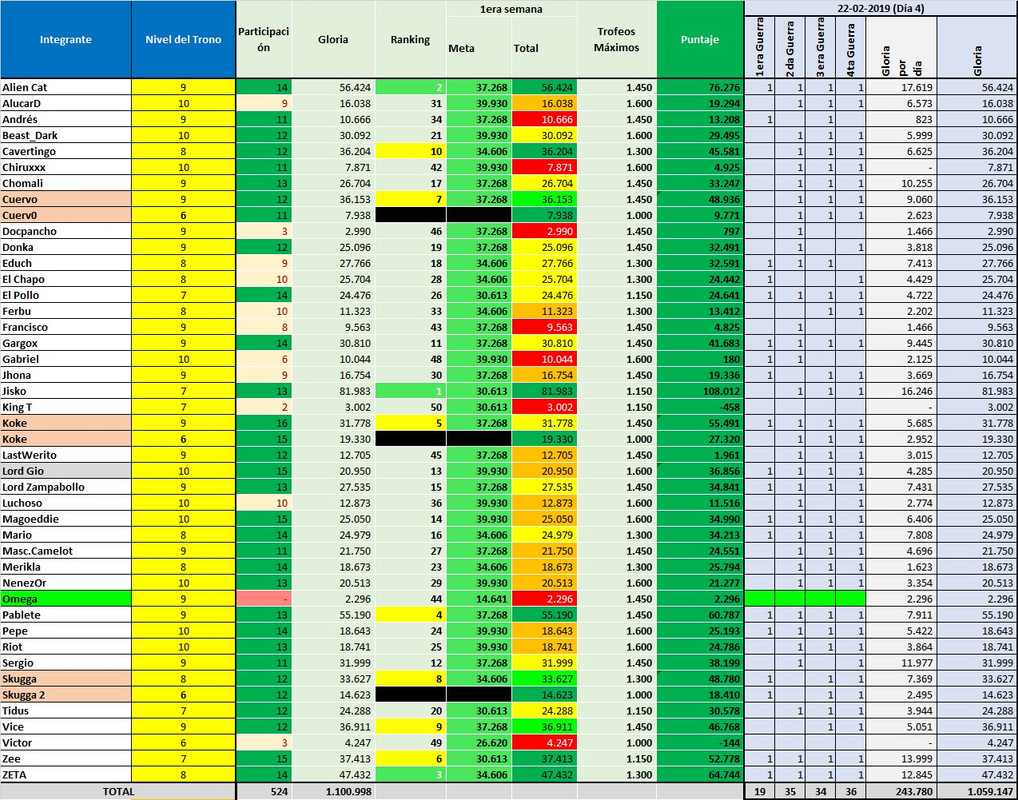This screenshot has height=800, width=1018.
Task: Click the Masc.Camelot name cell
Action: tap(66, 551)
